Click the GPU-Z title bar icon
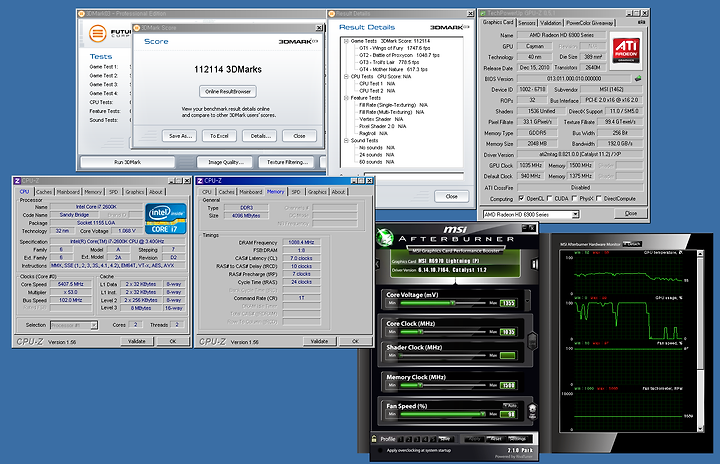 [x=482, y=13]
